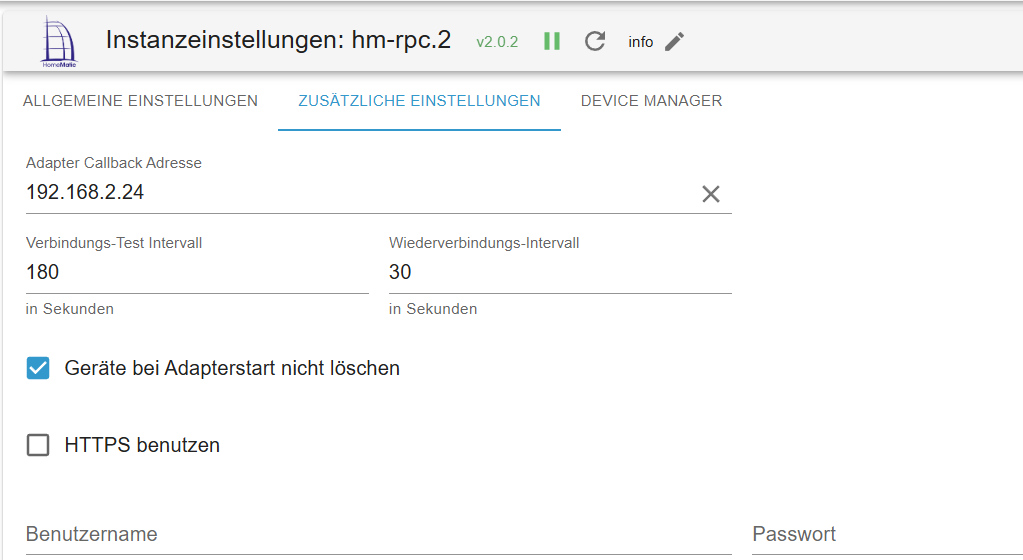Screen dimensions: 1023x560
Task: Uncheck Geräte bei Adapterstart nicht löschen
Action: 38,368
